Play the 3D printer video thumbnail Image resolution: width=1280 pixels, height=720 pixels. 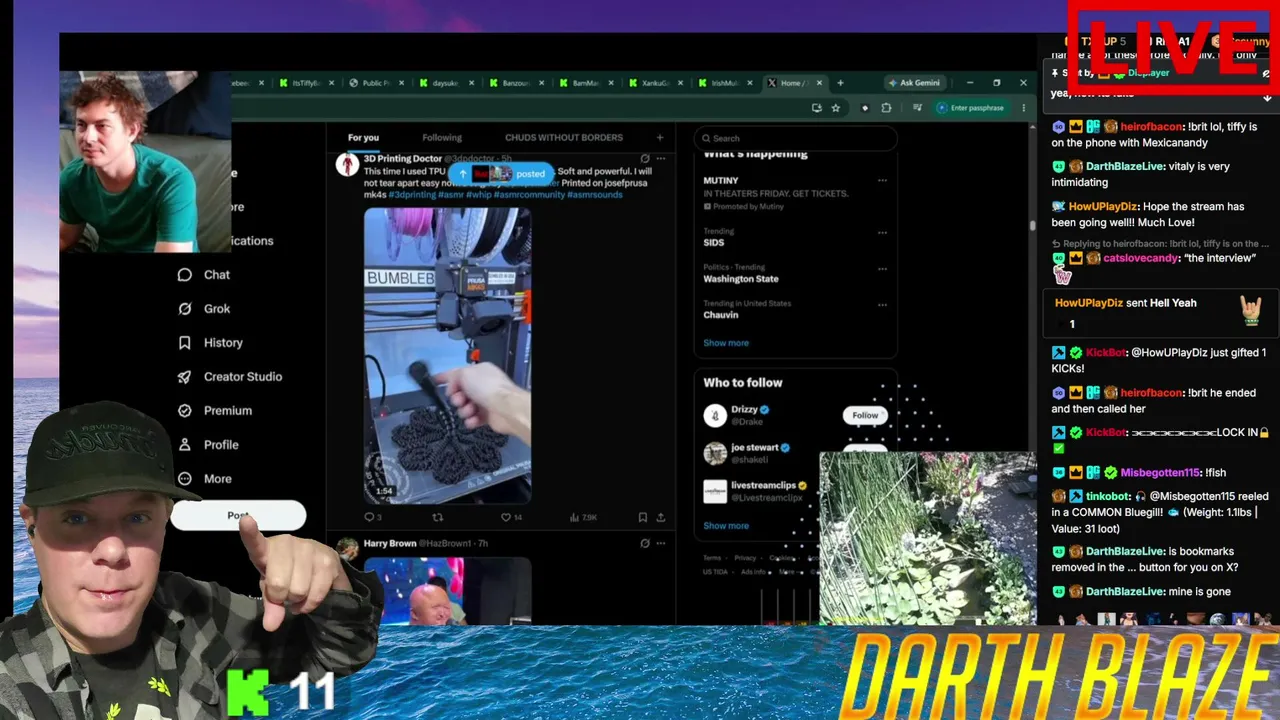(447, 355)
